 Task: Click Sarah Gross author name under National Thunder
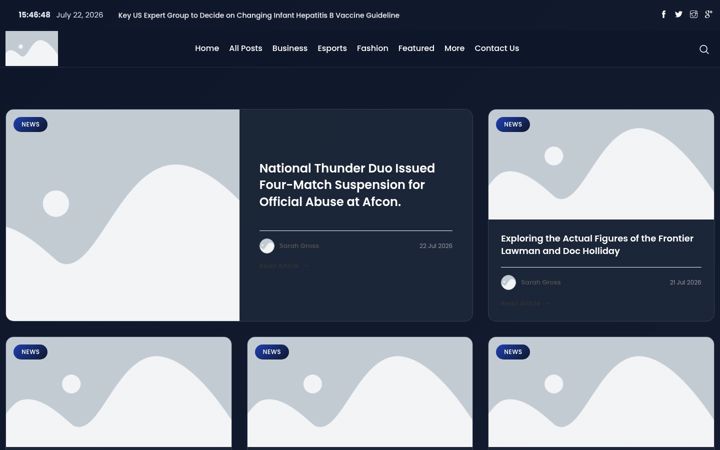299,246
